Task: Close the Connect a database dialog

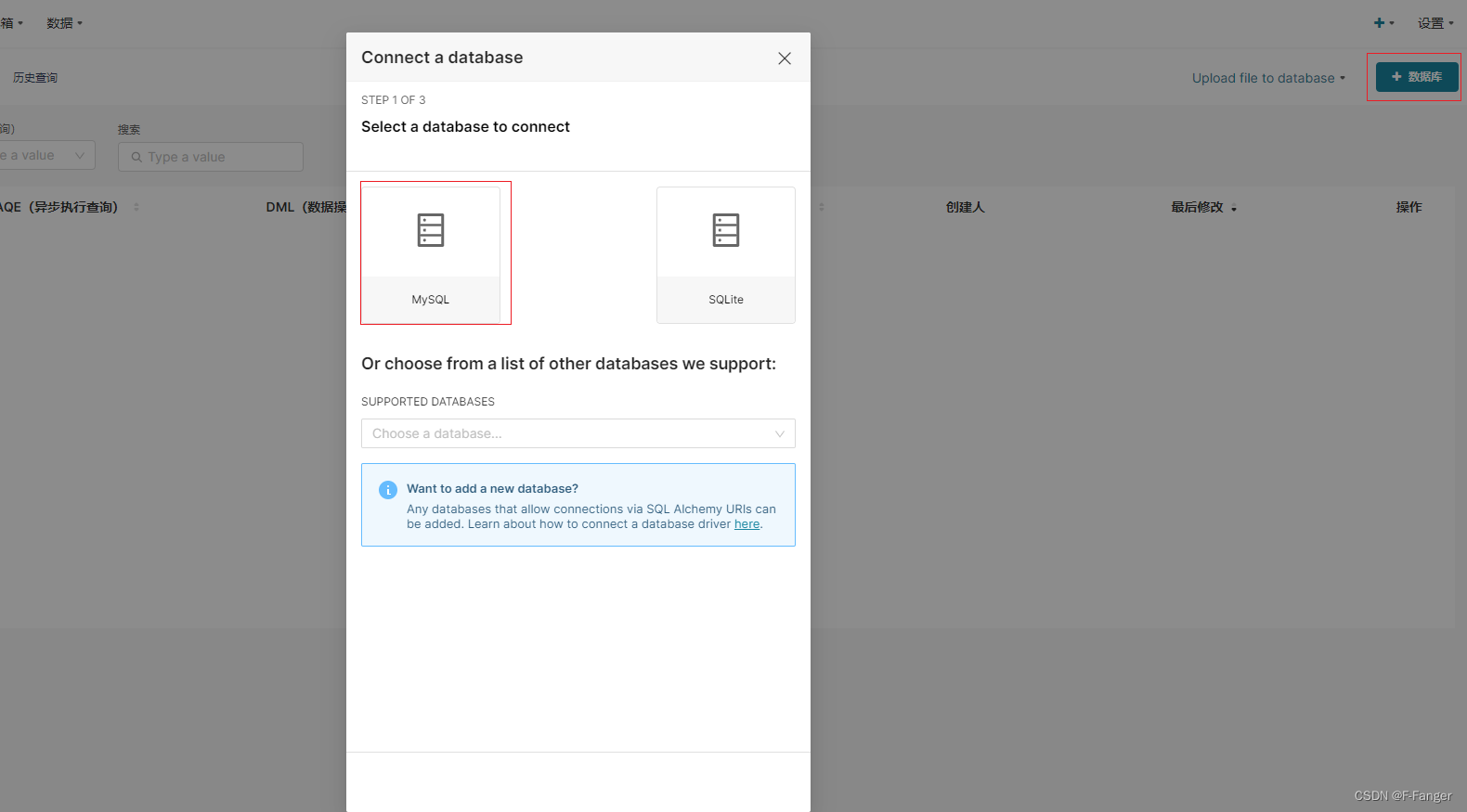Action: click(x=785, y=58)
